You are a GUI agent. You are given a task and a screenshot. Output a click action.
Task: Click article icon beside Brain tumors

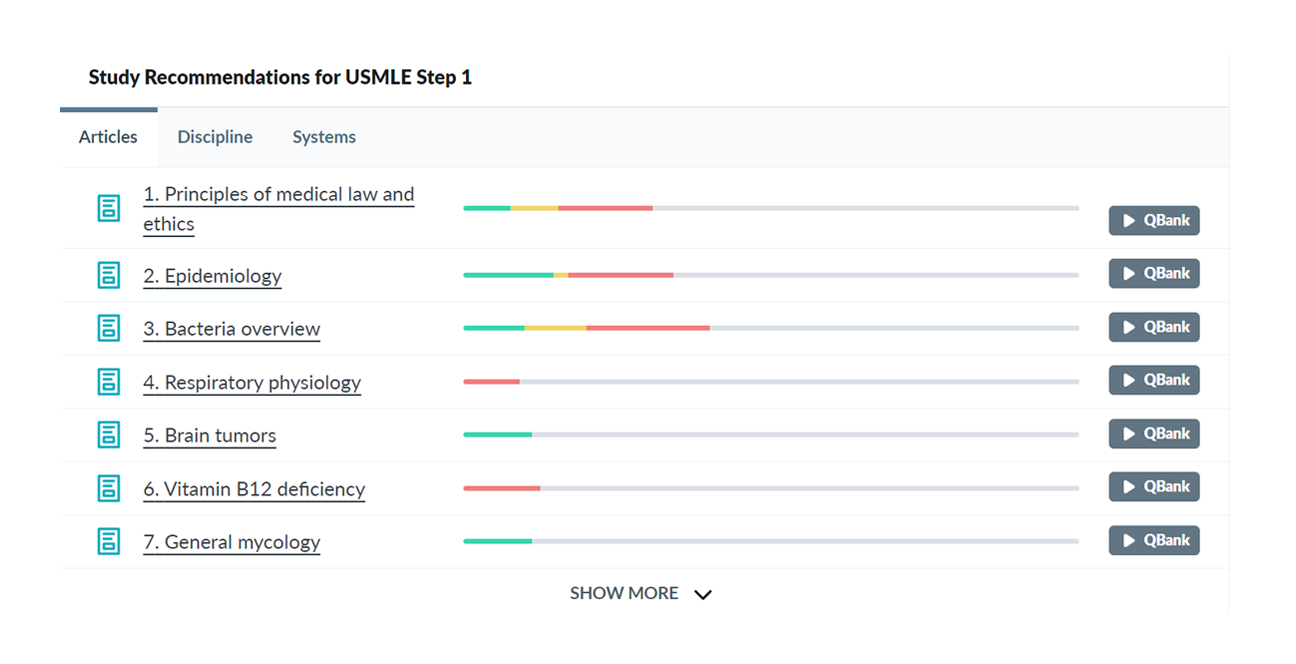point(108,434)
